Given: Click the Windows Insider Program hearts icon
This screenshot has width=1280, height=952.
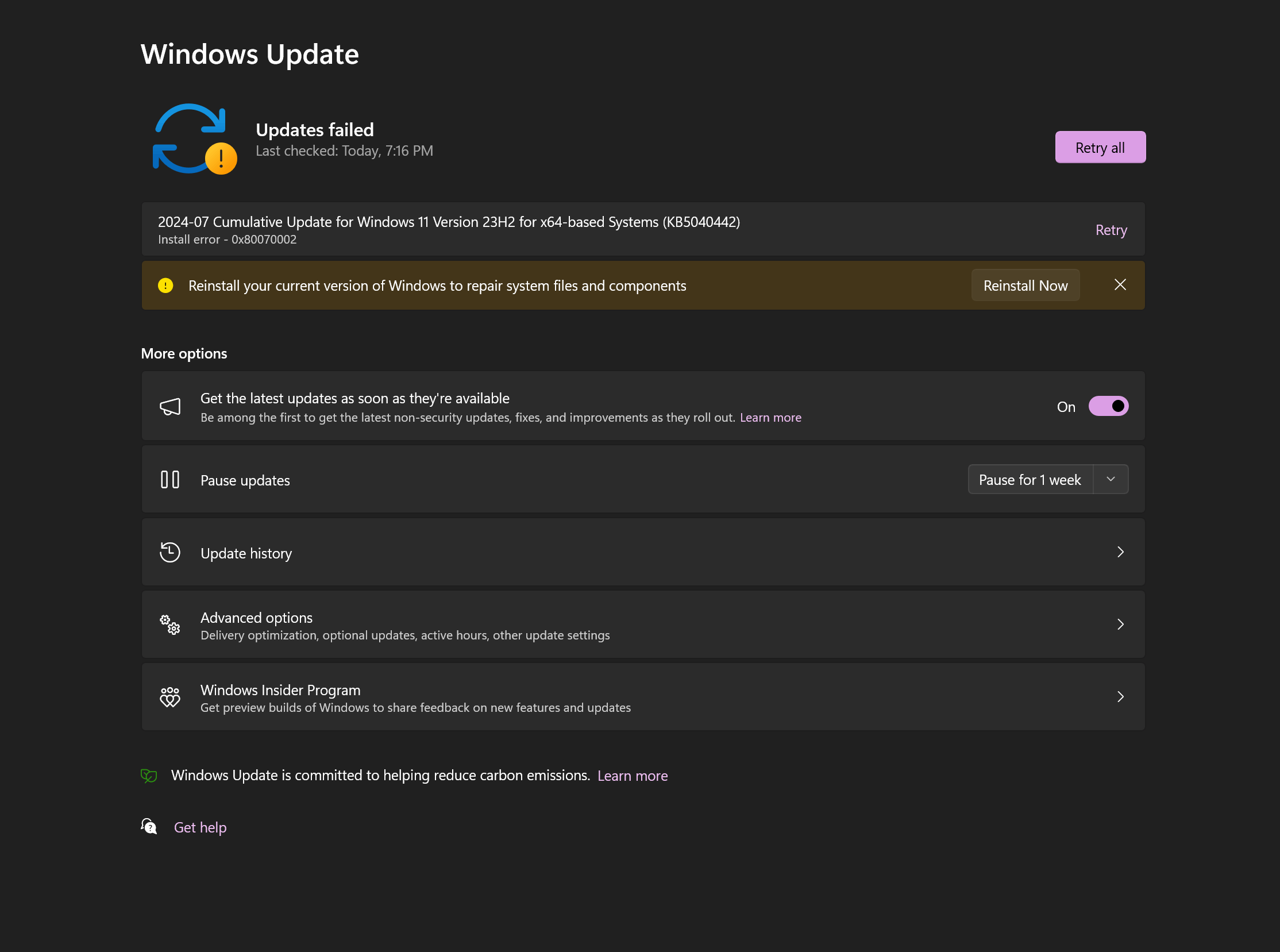Looking at the screenshot, I should pyautogui.click(x=170, y=697).
